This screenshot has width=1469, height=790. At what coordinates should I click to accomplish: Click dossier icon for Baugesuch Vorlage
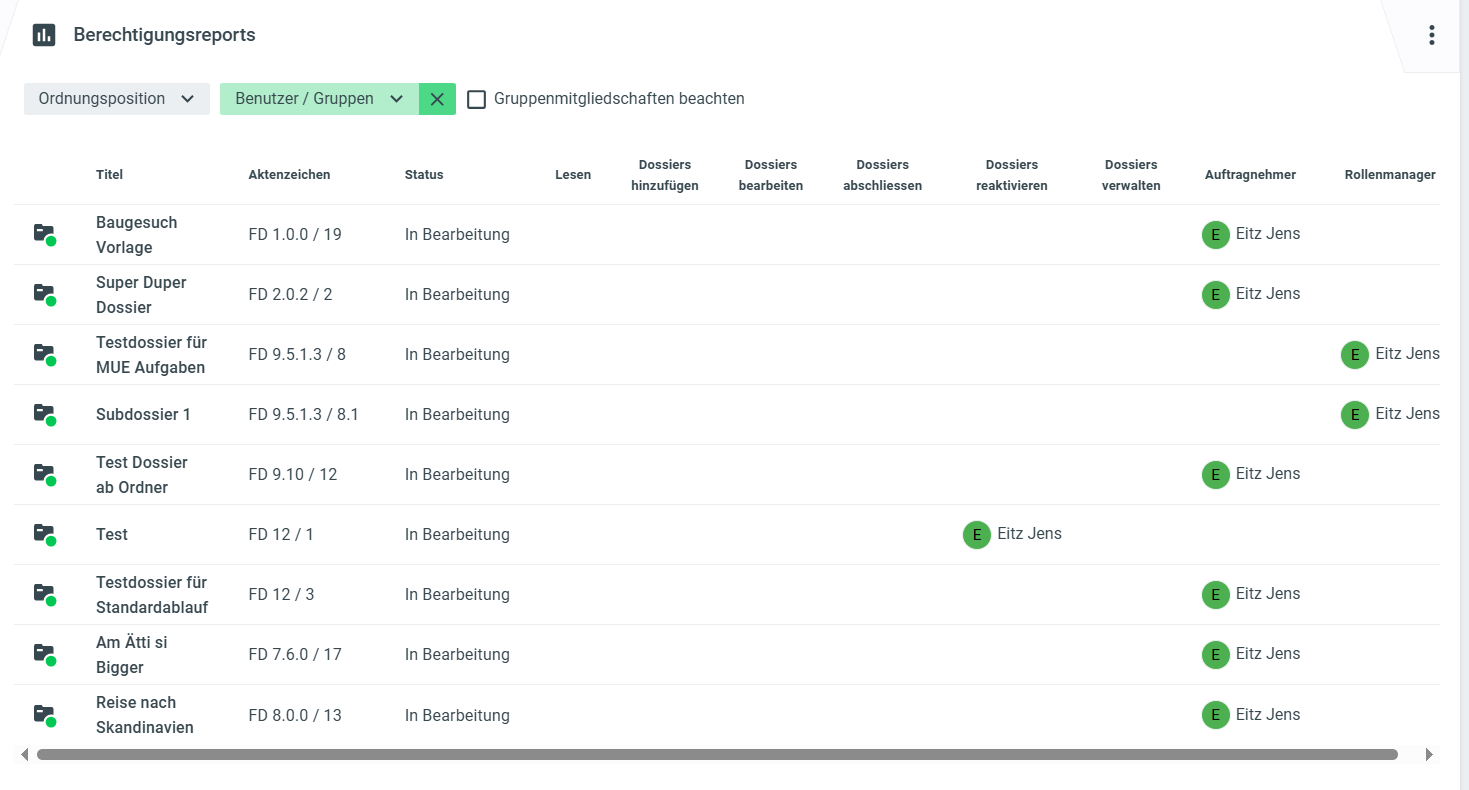click(x=44, y=234)
